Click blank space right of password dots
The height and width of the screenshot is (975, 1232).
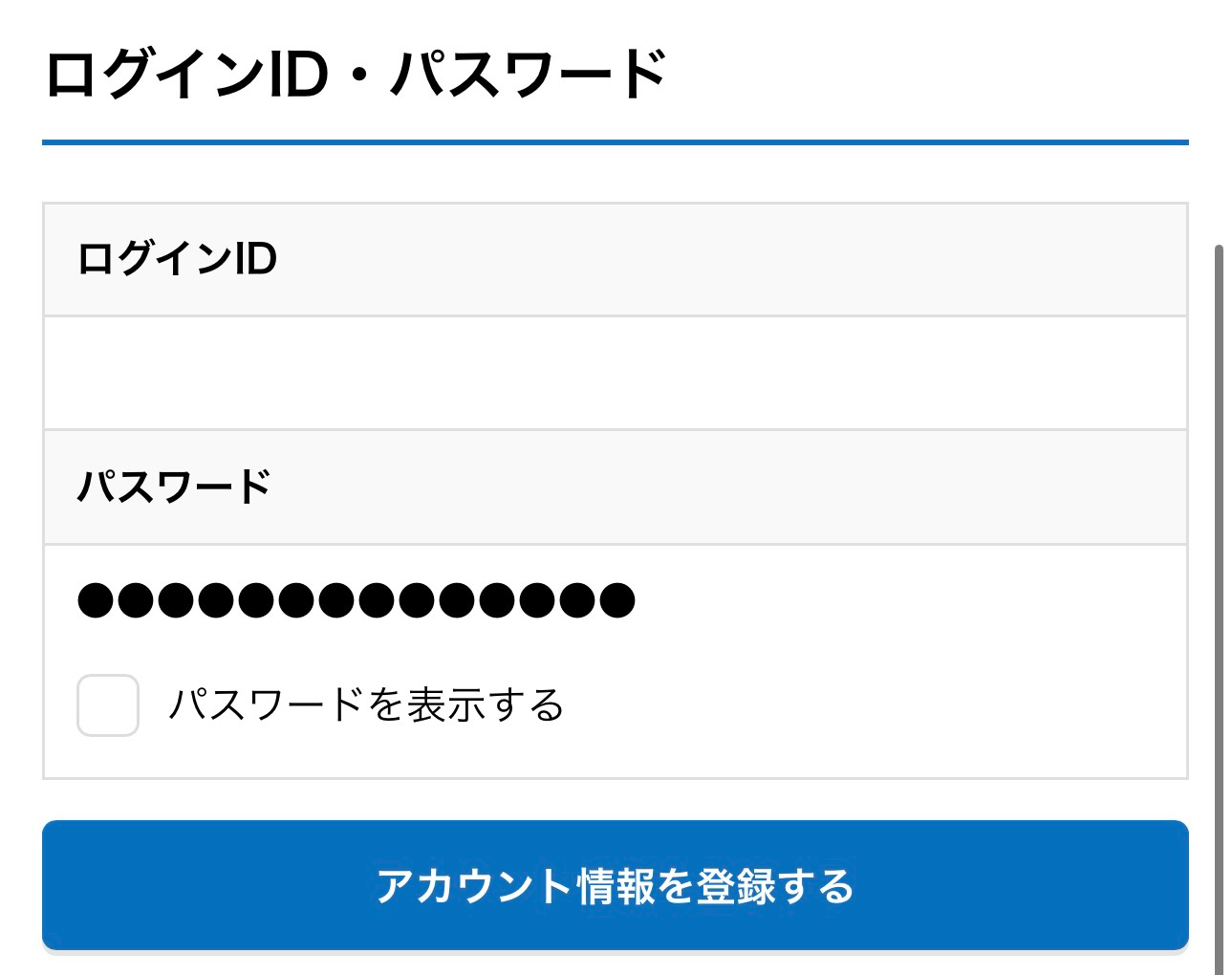tap(908, 600)
